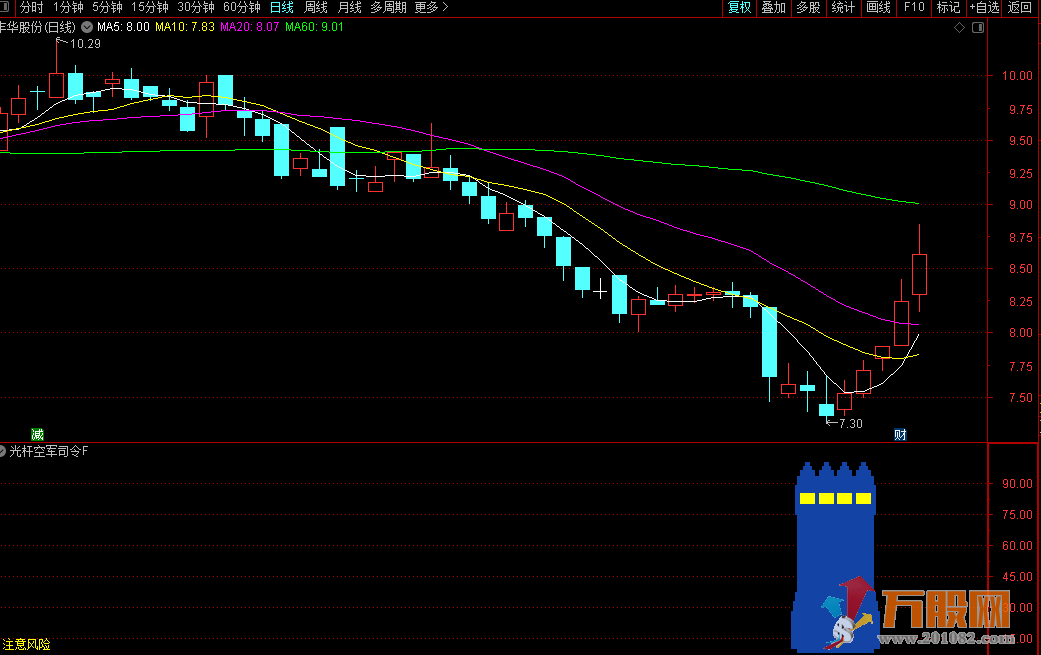Click the 丰华股份(日线) stock title
This screenshot has width=1041, height=655.
coord(38,27)
